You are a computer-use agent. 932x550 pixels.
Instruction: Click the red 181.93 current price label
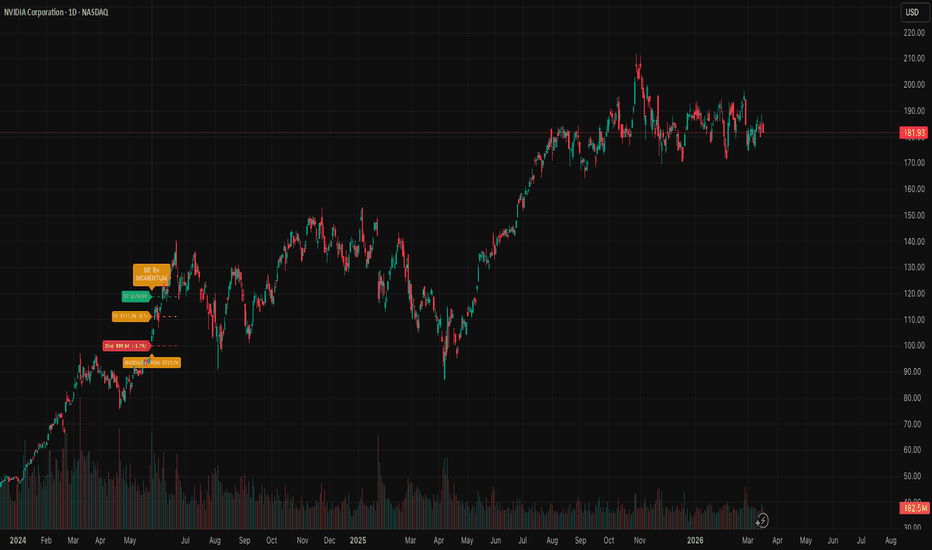click(914, 132)
